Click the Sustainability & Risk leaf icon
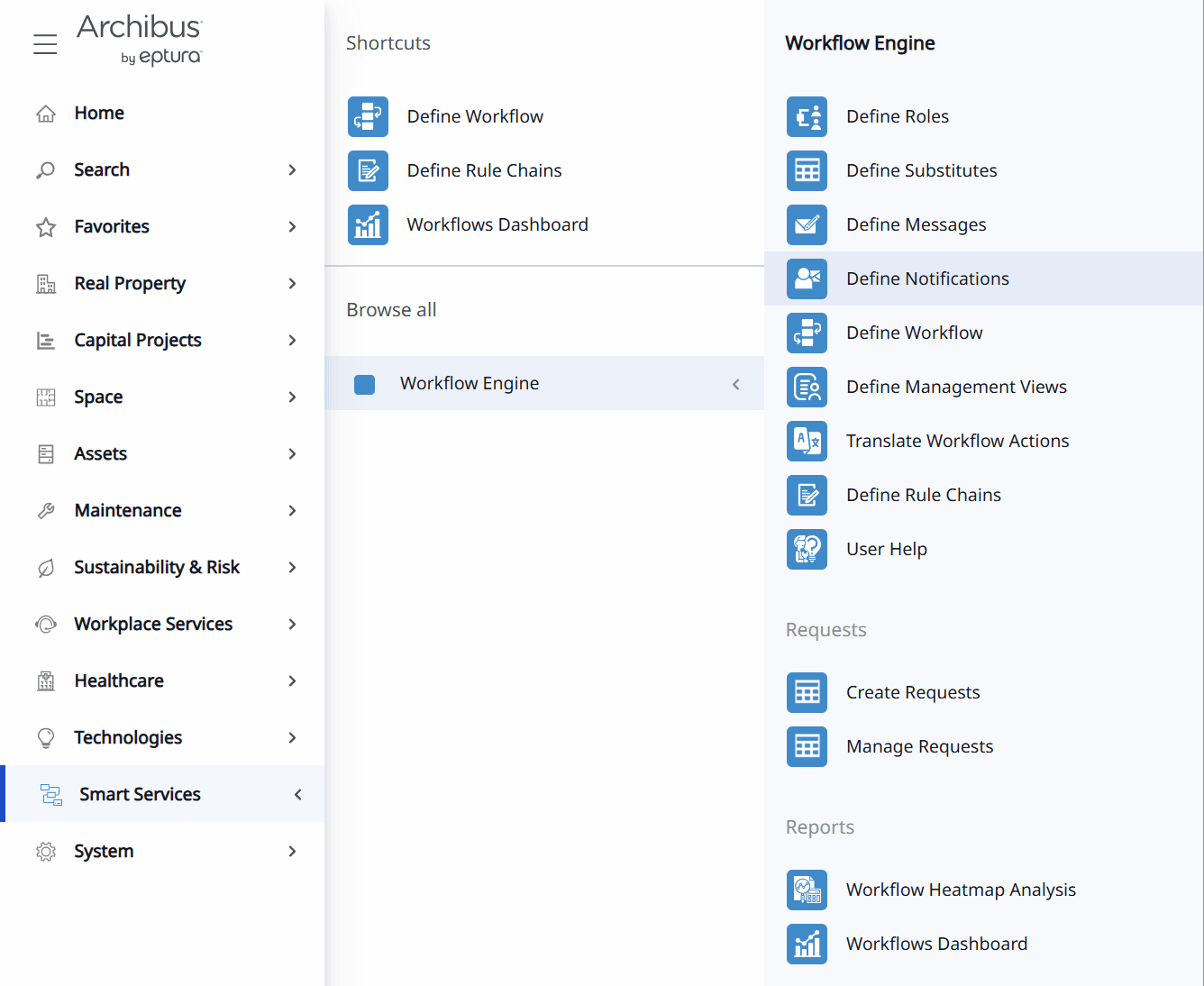 tap(46, 568)
